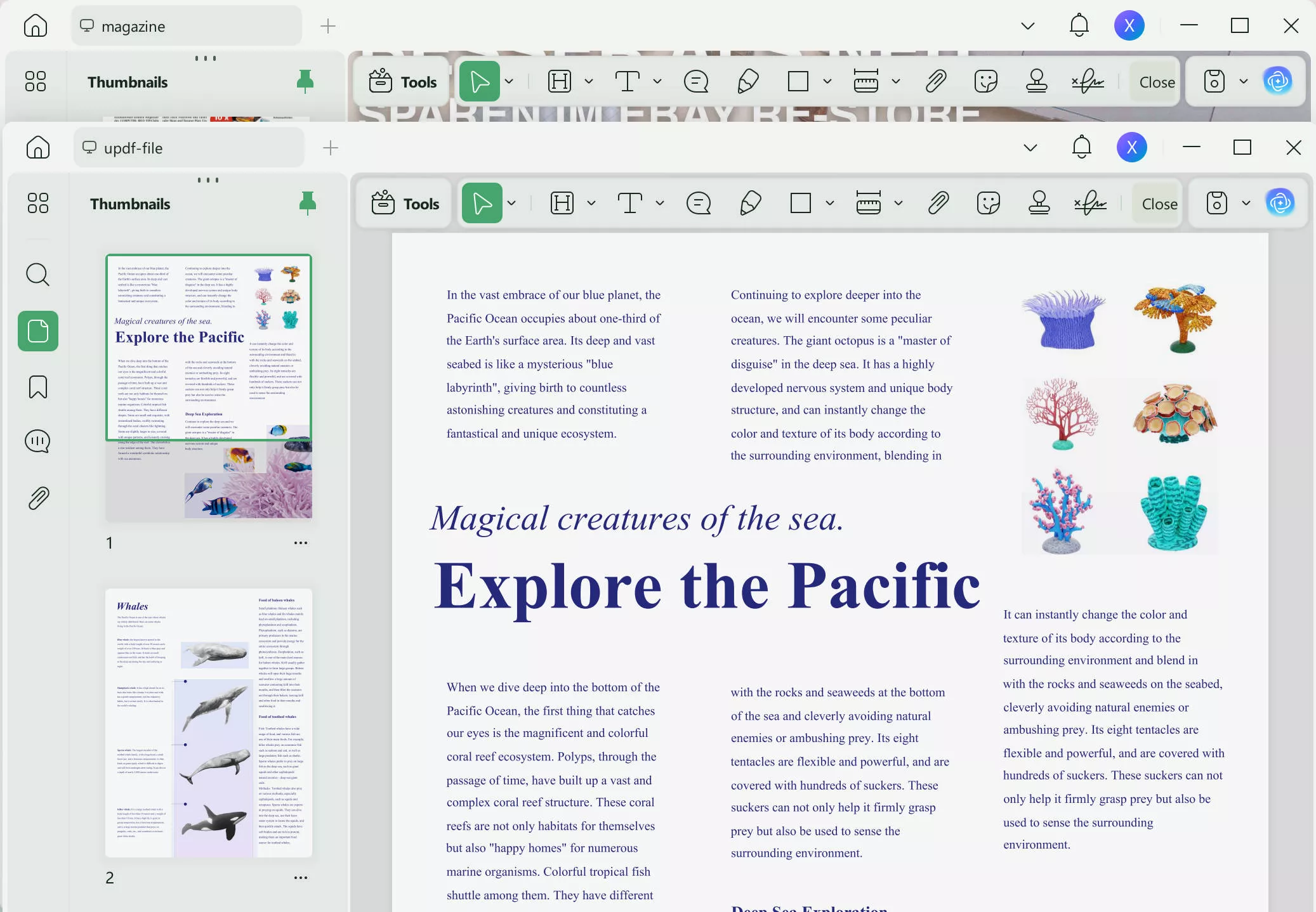Show the bookmarks panel

click(38, 386)
